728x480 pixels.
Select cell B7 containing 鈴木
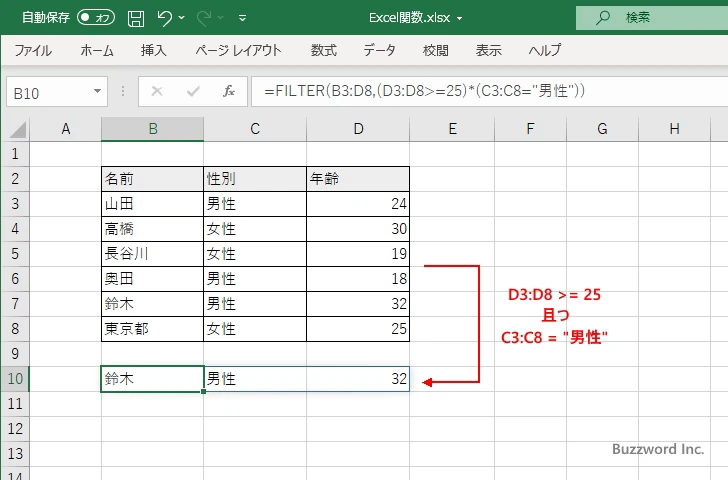(x=152, y=304)
